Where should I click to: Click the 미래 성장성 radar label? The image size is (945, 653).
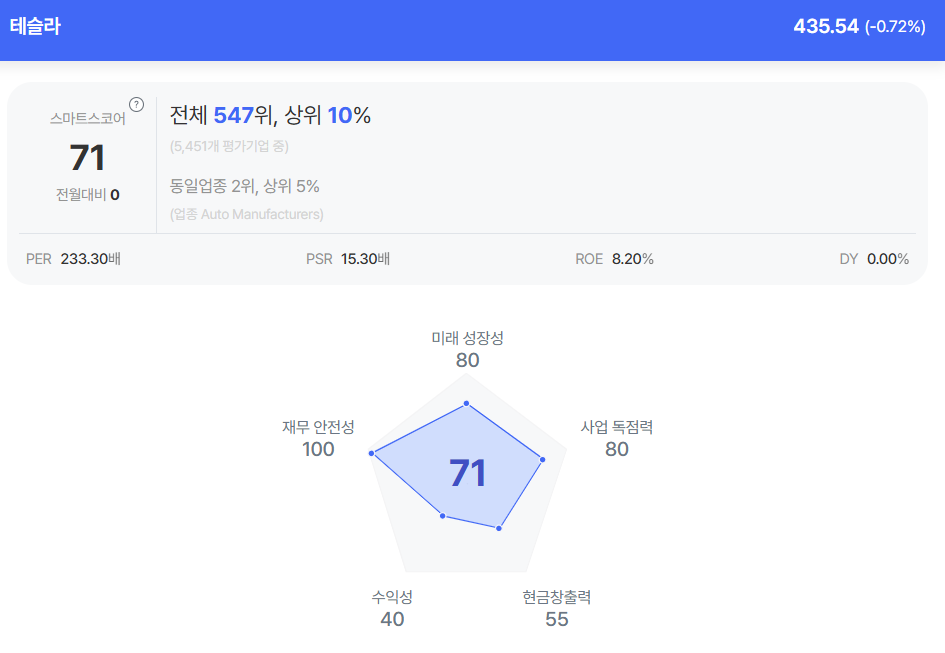(x=467, y=338)
